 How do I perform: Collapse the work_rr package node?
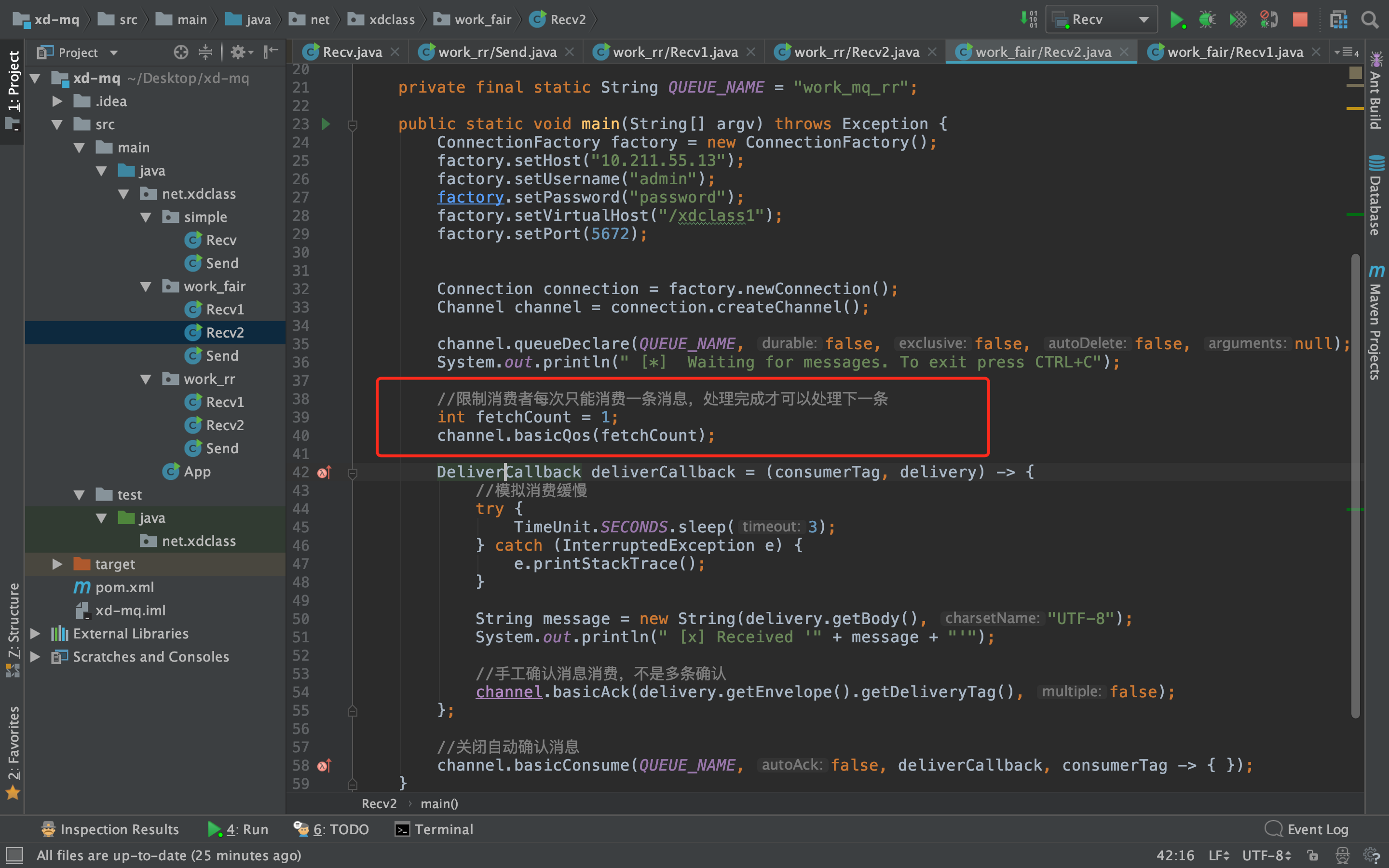pyautogui.click(x=146, y=379)
